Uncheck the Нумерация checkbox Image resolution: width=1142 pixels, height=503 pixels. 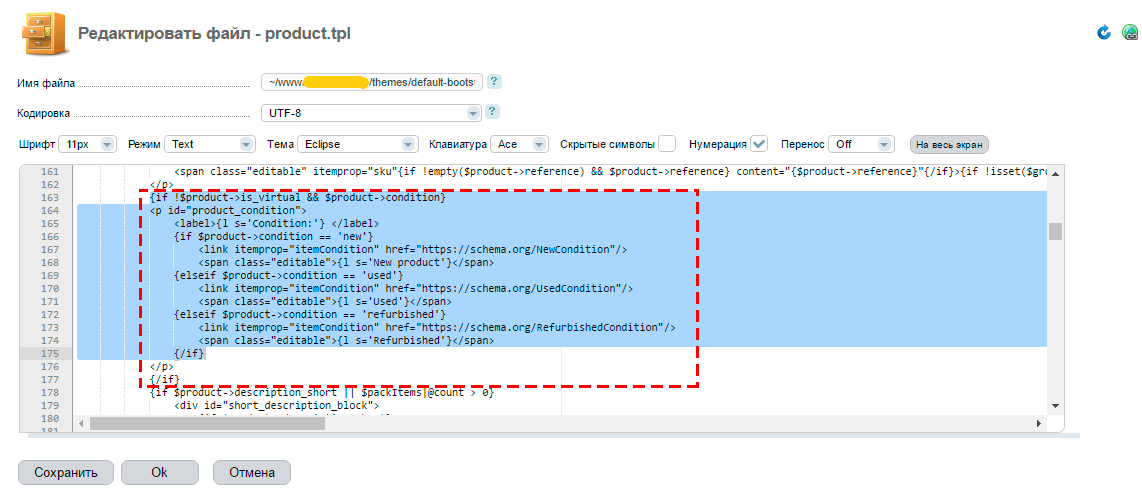pos(760,144)
